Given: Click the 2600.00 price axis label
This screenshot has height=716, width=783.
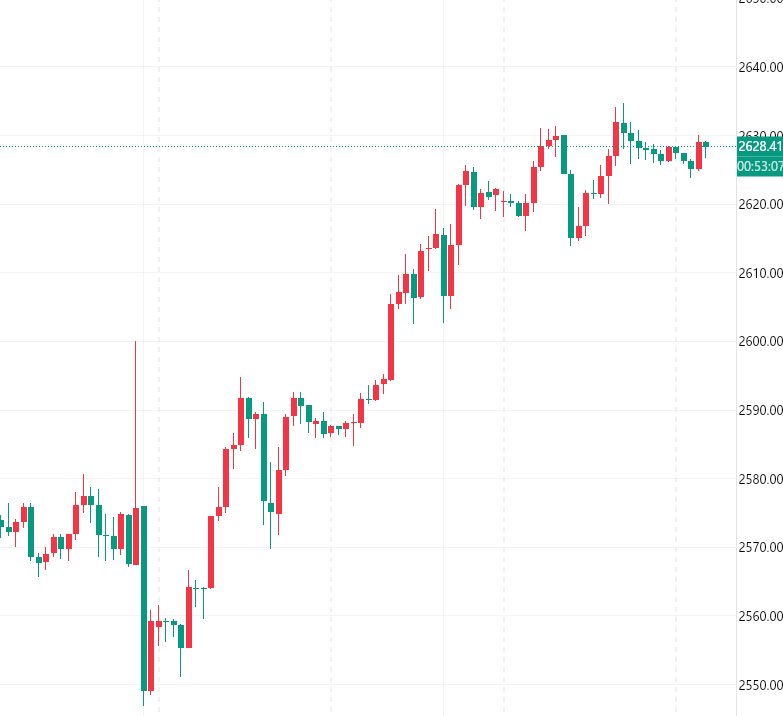Looking at the screenshot, I should [x=759, y=341].
